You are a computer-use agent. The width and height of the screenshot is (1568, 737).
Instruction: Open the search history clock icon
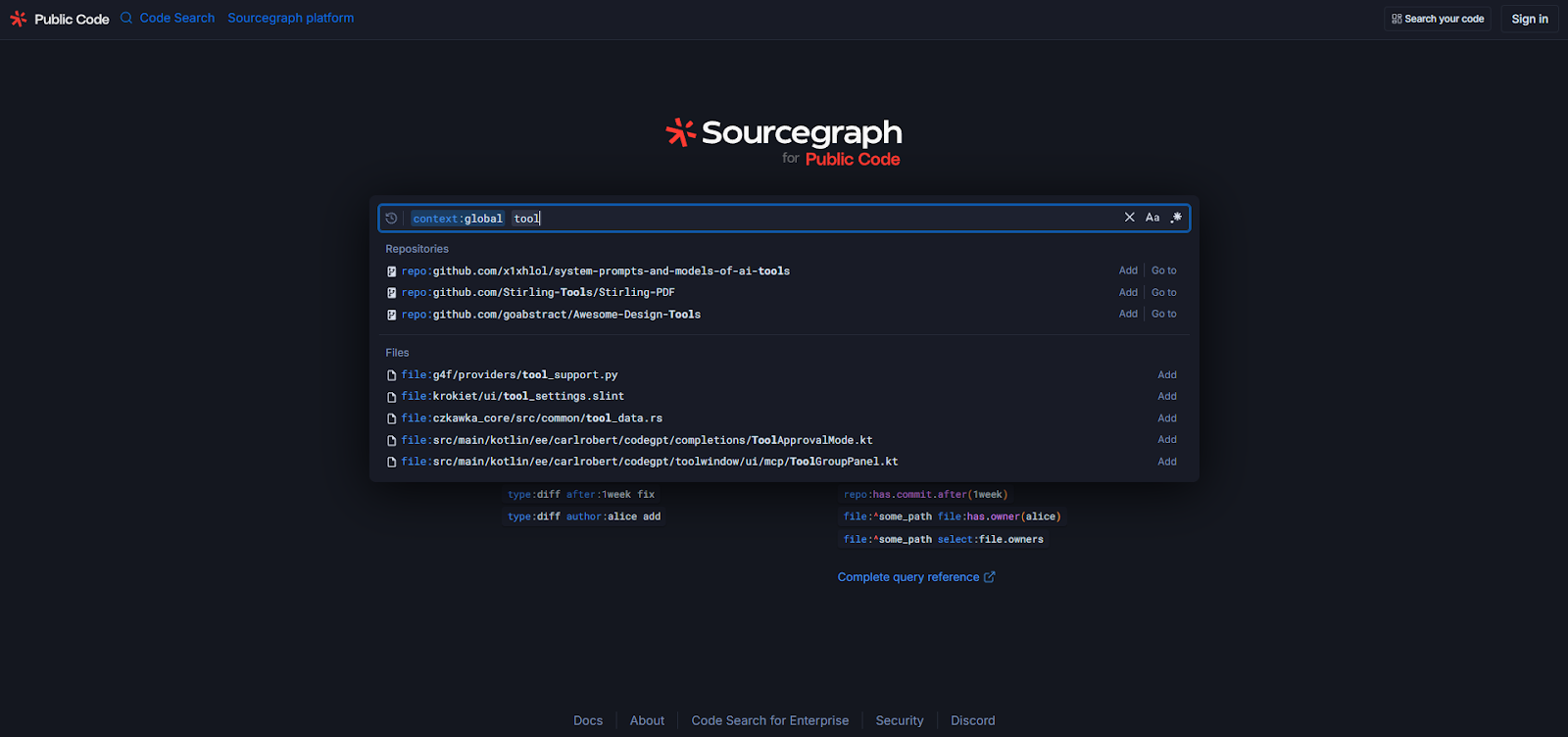(x=391, y=219)
